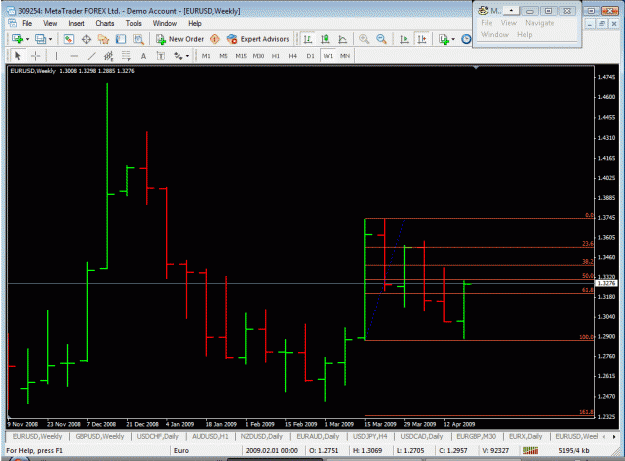Switch timeframe to H1
The width and height of the screenshot is (625, 461).
click(x=275, y=56)
